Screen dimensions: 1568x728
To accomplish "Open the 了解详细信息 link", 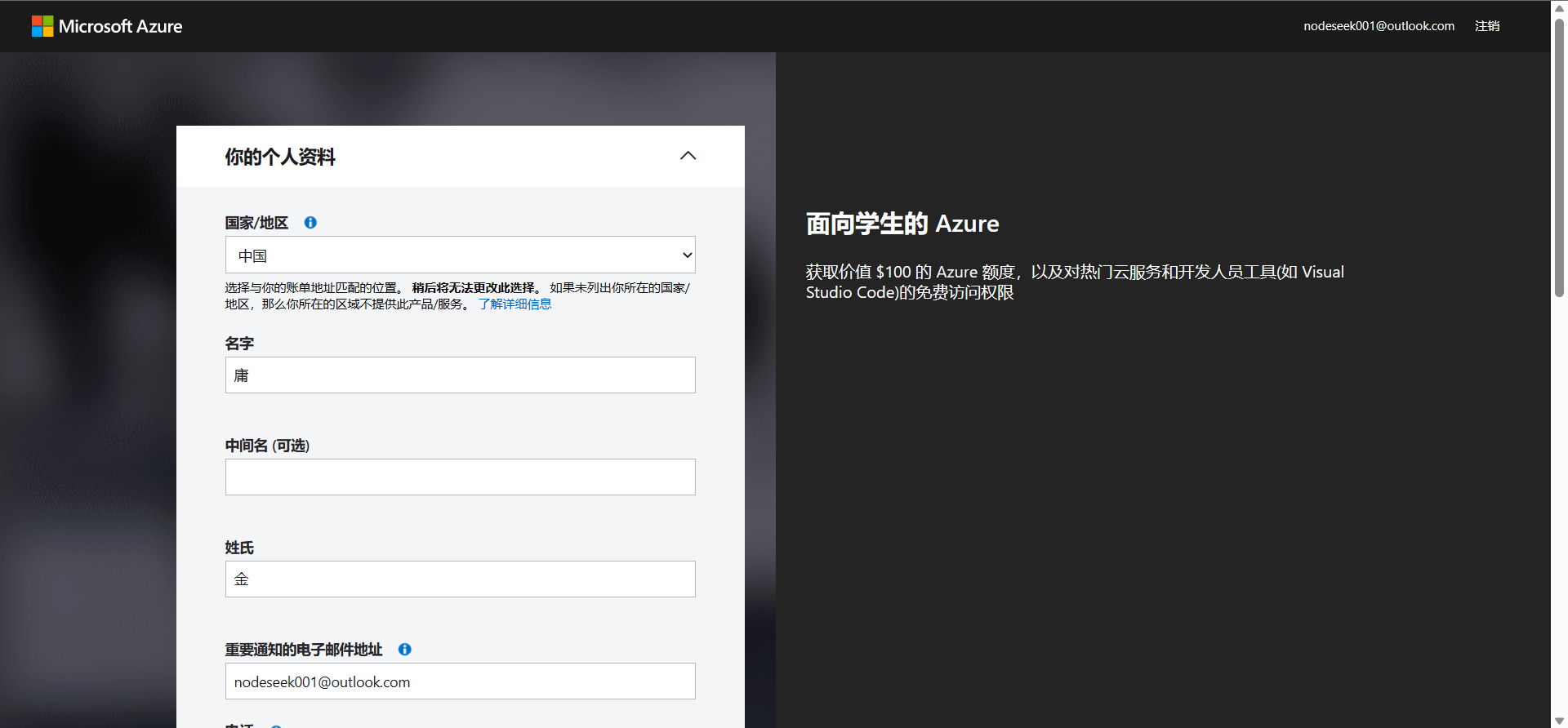I will point(514,304).
